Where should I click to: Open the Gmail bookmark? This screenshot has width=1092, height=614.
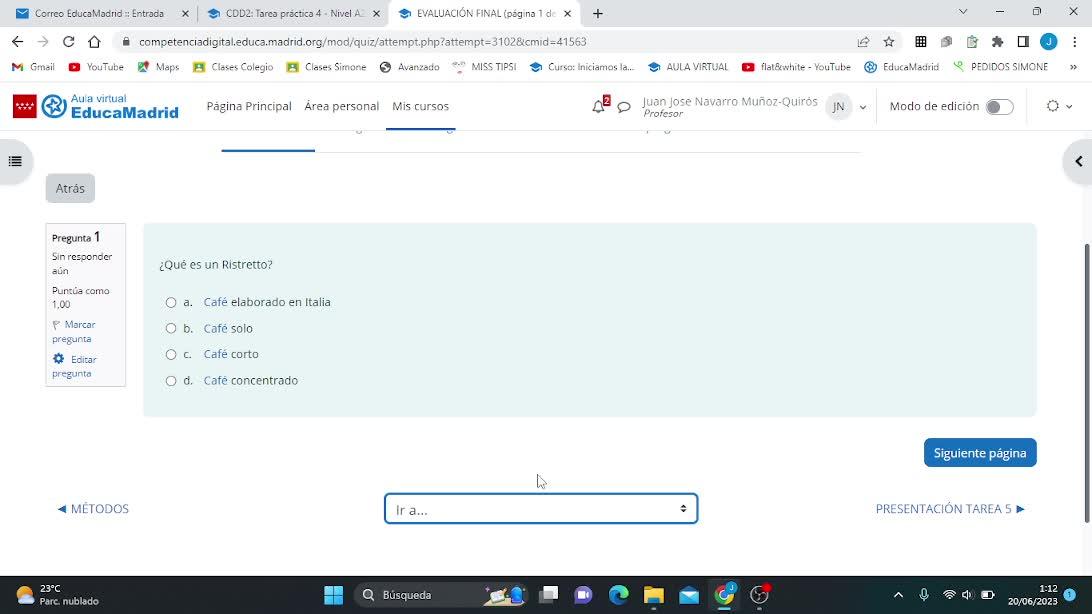click(33, 67)
